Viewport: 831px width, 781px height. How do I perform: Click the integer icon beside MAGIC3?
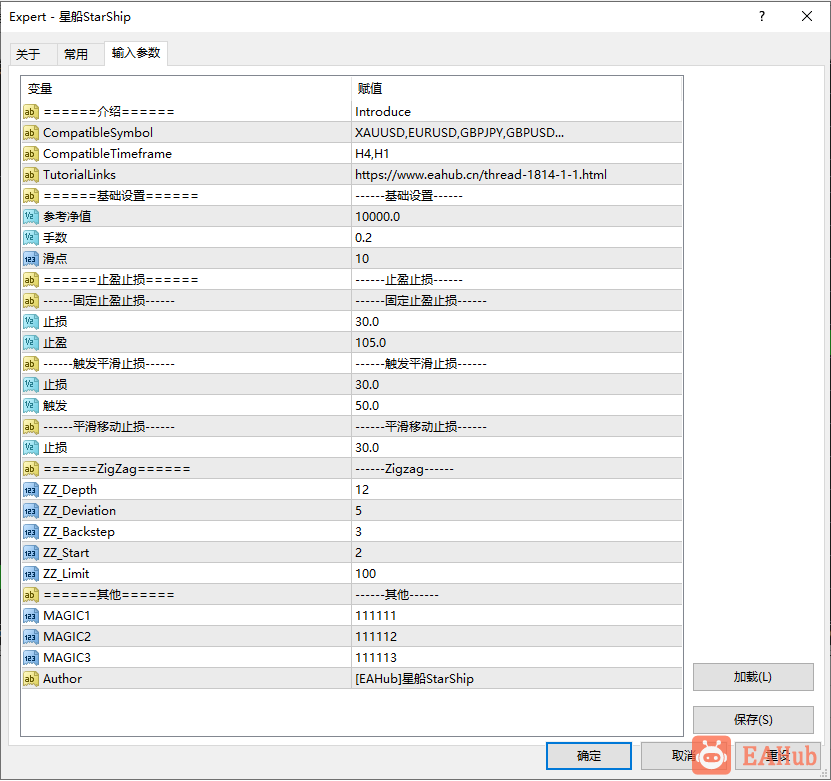click(31, 658)
